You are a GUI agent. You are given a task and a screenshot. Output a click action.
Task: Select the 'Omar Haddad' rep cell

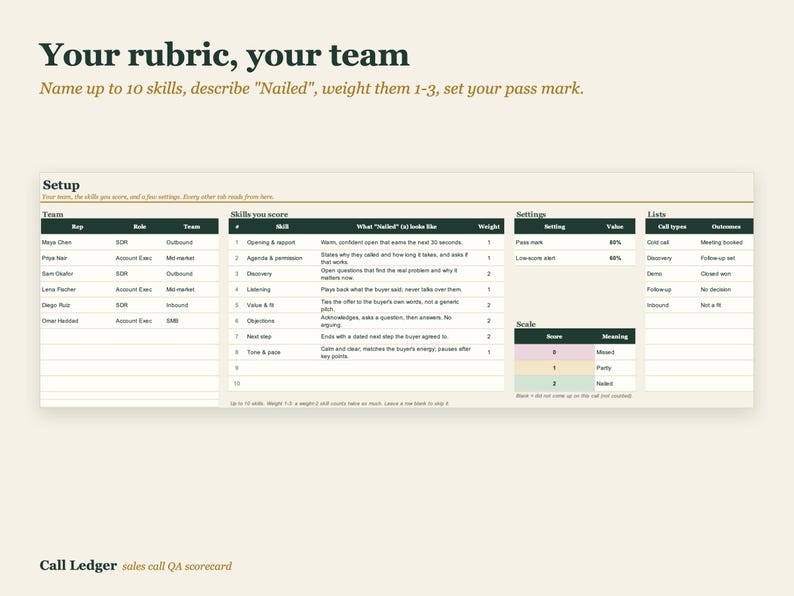pyautogui.click(x=77, y=321)
